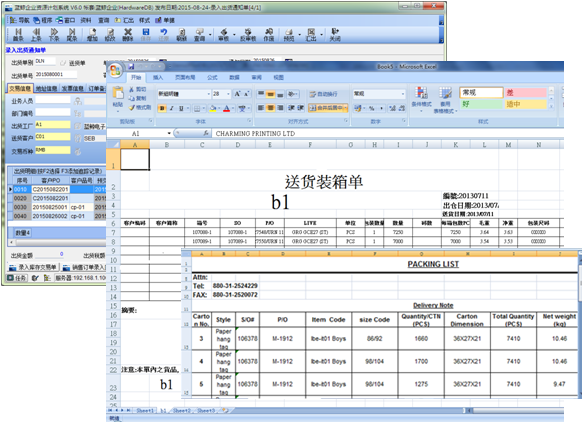
Task: Click the 增加 (add) toolbar icon
Action: pyautogui.click(x=92, y=35)
